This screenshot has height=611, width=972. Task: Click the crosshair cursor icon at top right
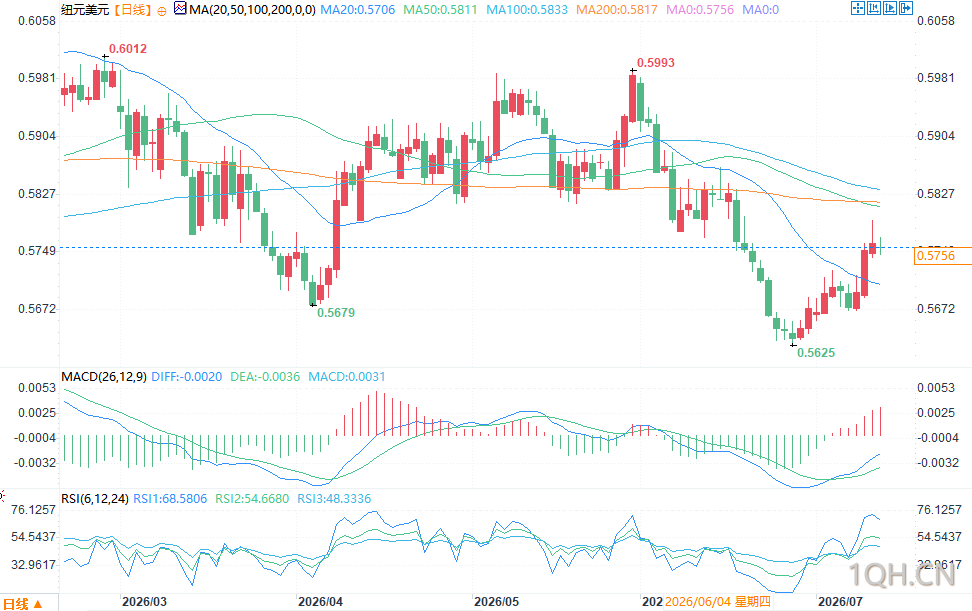point(858,8)
